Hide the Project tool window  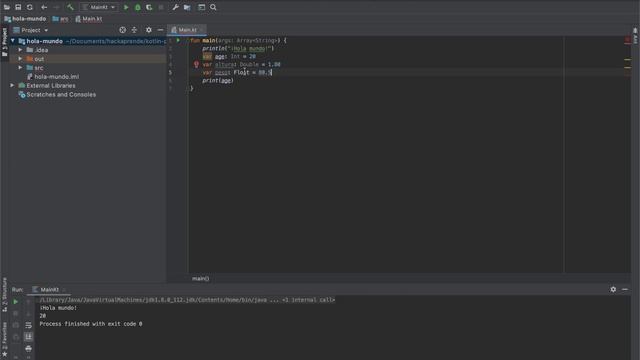point(160,30)
